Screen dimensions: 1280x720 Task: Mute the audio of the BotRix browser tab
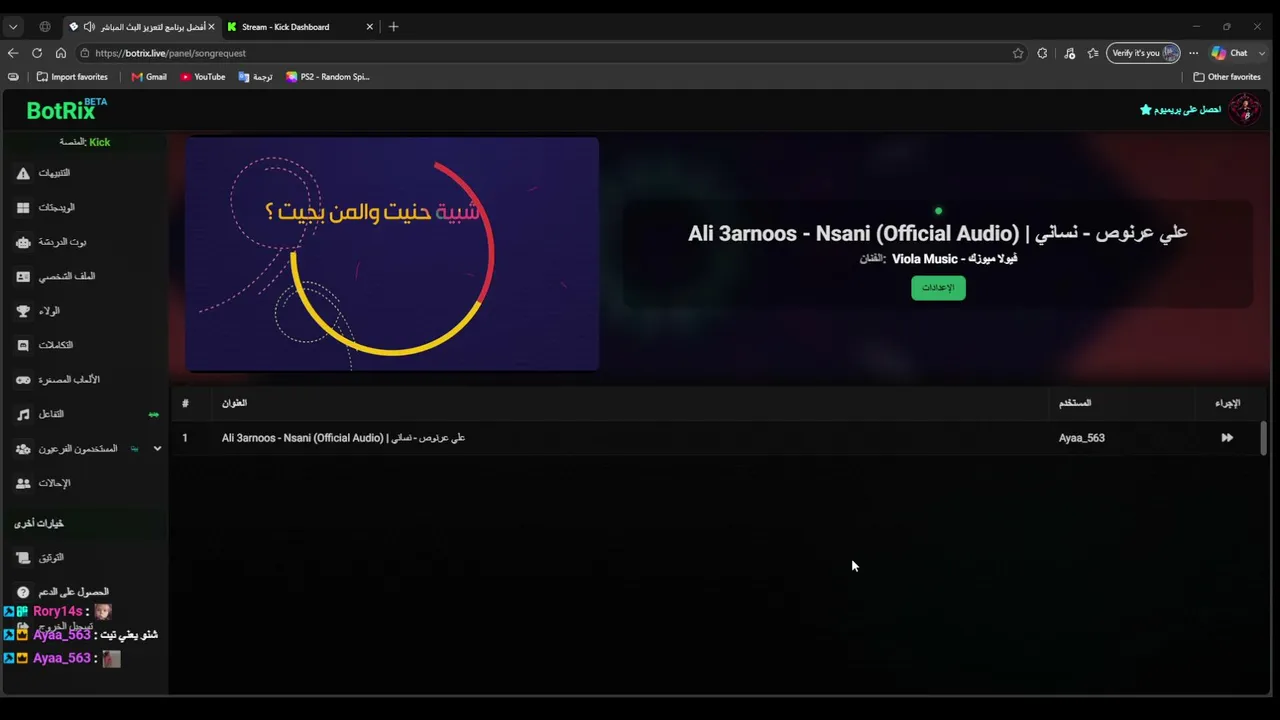[x=89, y=27]
